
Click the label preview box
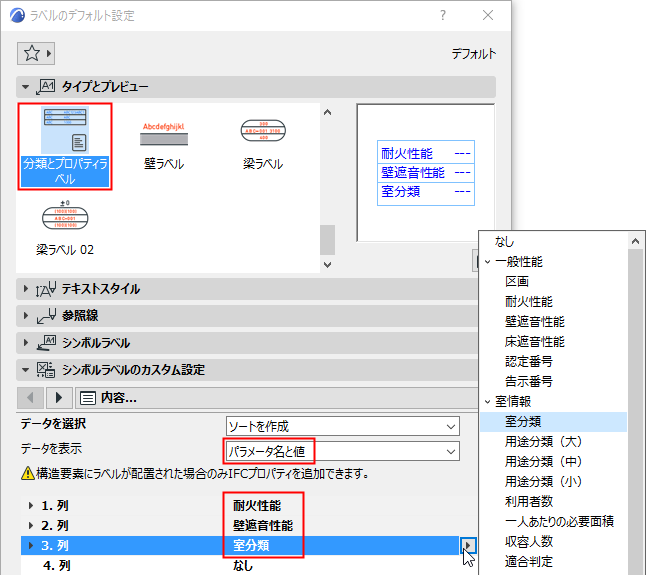click(x=426, y=173)
